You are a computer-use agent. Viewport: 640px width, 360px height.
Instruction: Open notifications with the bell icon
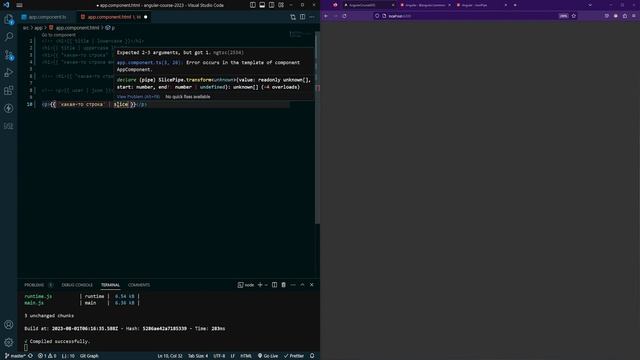click(x=312, y=356)
